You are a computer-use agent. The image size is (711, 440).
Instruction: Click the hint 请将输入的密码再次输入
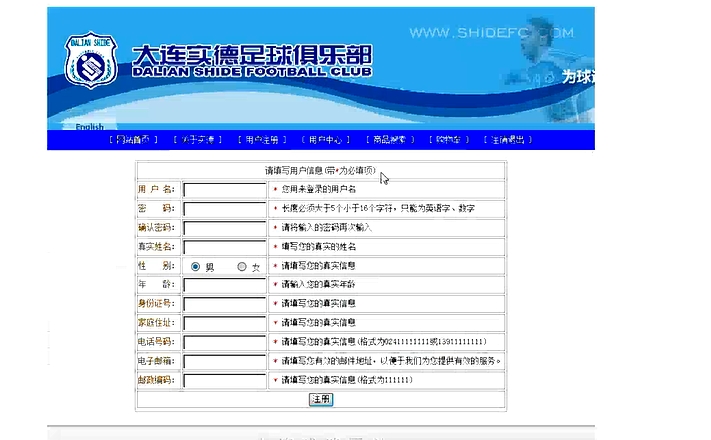(326, 227)
